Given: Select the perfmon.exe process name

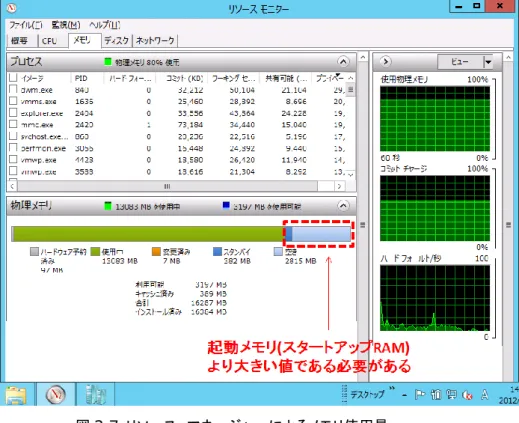Looking at the screenshot, I should tap(43, 148).
